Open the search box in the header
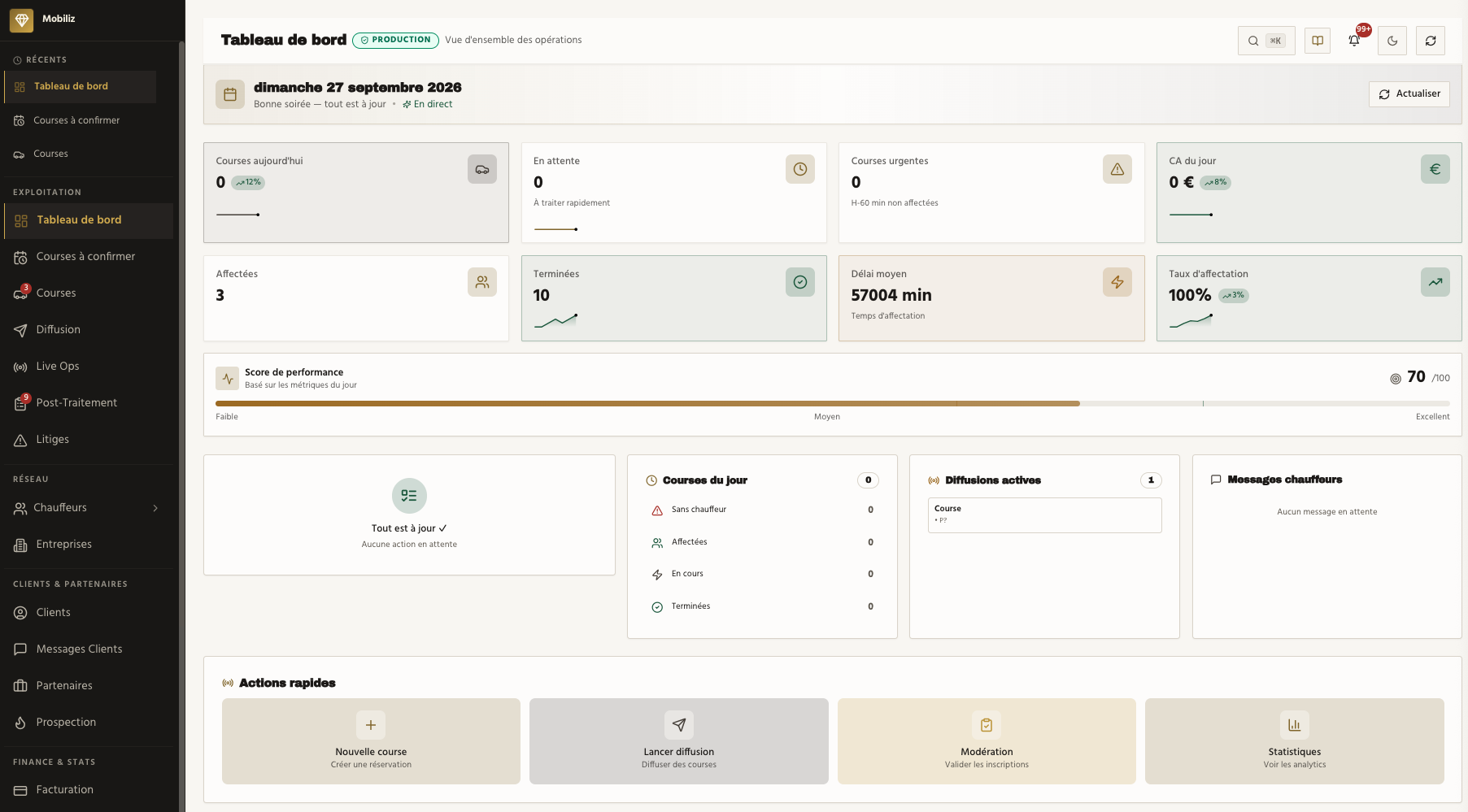 pyautogui.click(x=1266, y=41)
